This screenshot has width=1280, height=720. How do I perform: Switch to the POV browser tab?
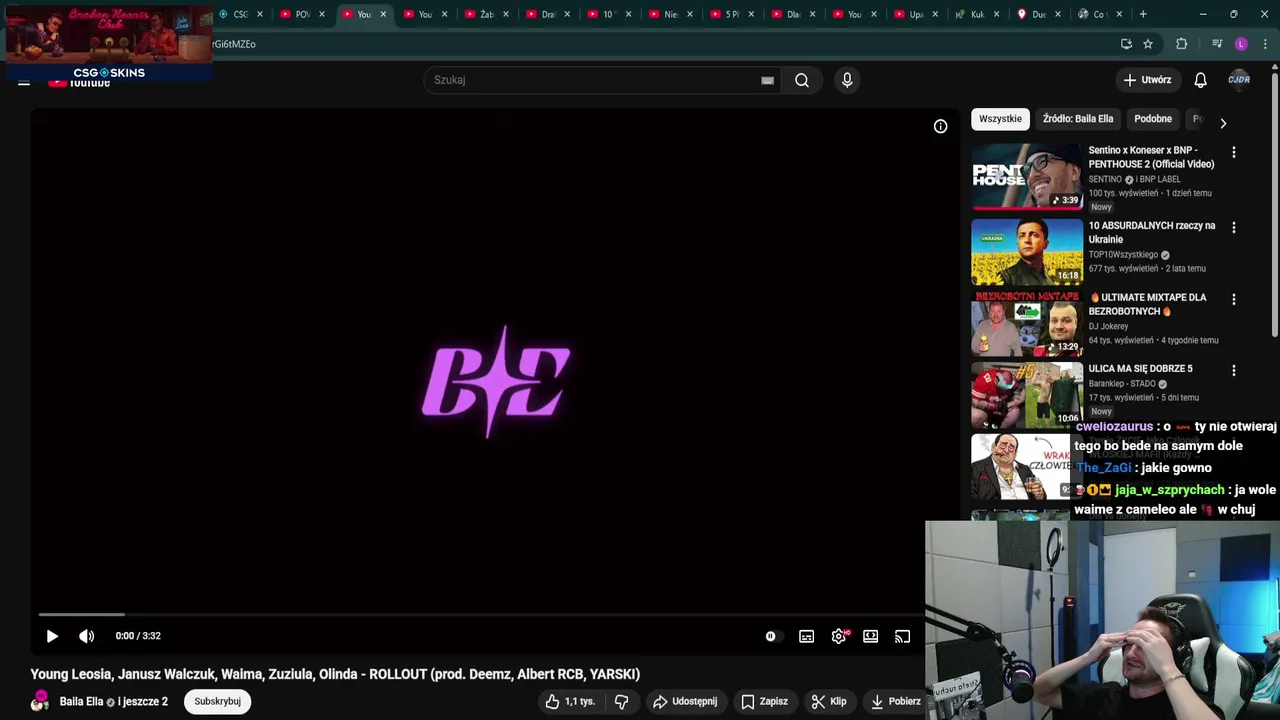pyautogui.click(x=301, y=14)
